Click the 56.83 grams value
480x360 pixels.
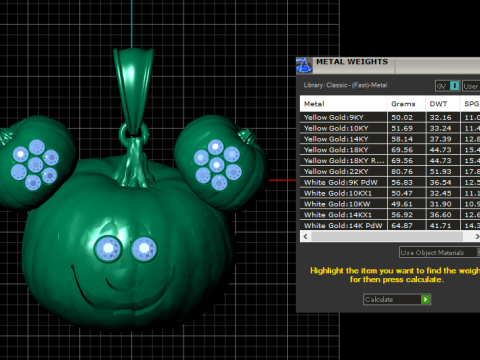(x=402, y=182)
